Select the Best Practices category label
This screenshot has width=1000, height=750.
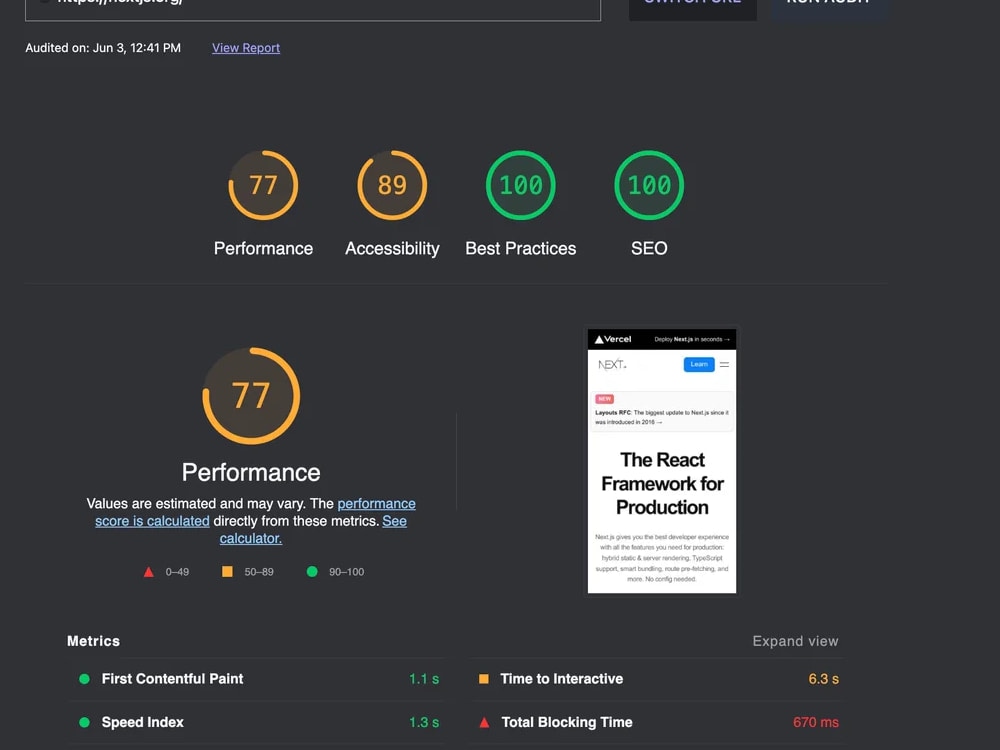click(x=520, y=248)
